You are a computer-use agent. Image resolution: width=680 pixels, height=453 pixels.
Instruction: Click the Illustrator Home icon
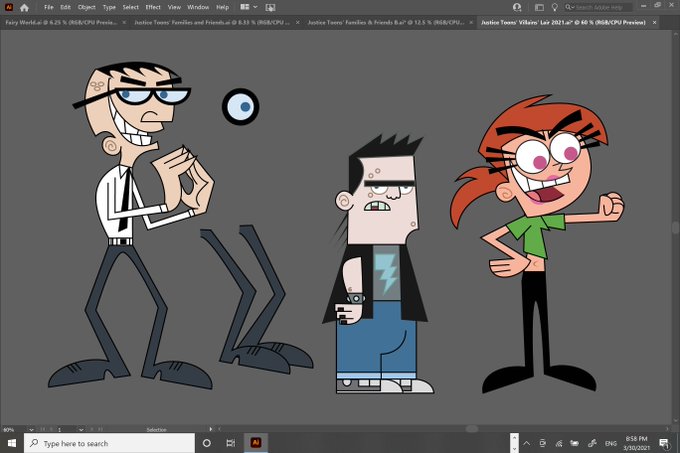tap(24, 7)
